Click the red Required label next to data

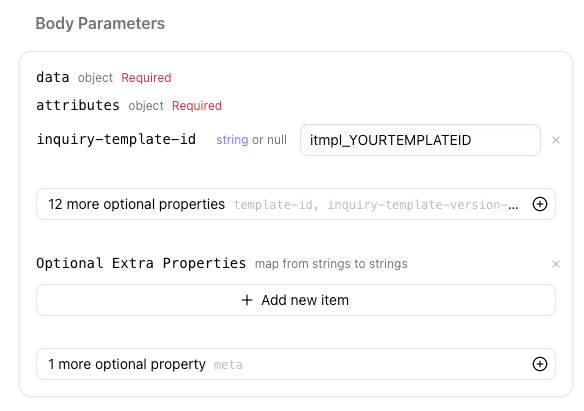(x=146, y=78)
